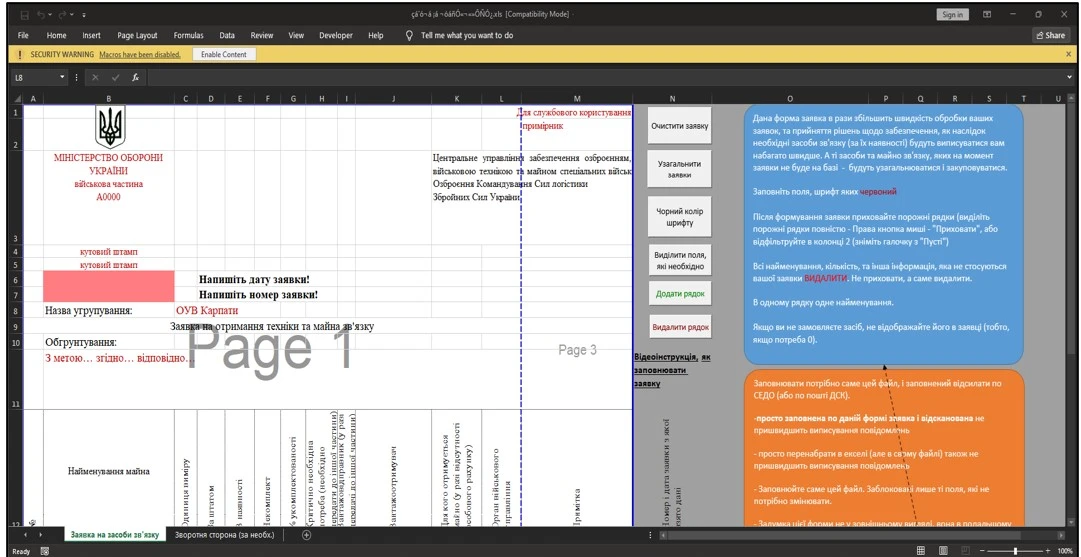The image size is (1081, 557).
Task: Click the Ukraine coat of arms image
Action: (x=108, y=127)
